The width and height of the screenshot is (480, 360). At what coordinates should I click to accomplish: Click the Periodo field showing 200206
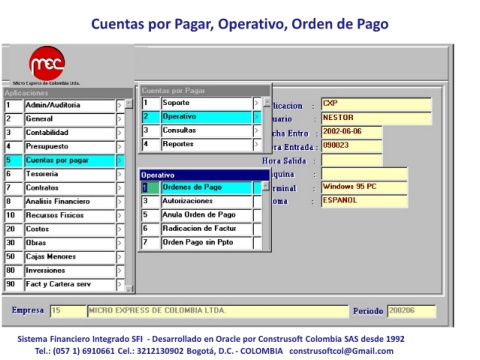coord(411,311)
